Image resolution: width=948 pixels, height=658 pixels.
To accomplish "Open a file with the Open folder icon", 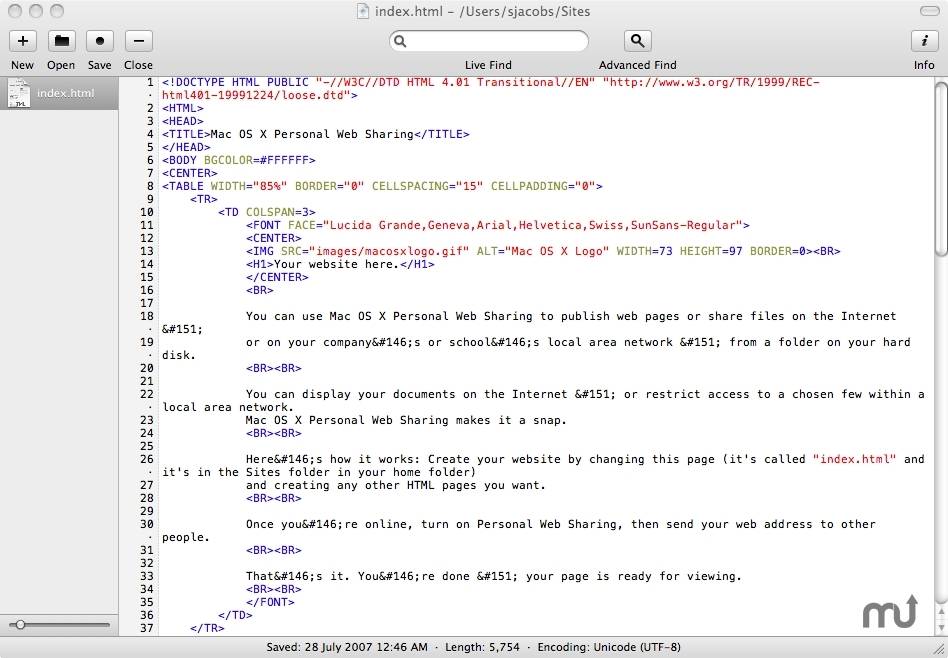I will pyautogui.click(x=61, y=41).
